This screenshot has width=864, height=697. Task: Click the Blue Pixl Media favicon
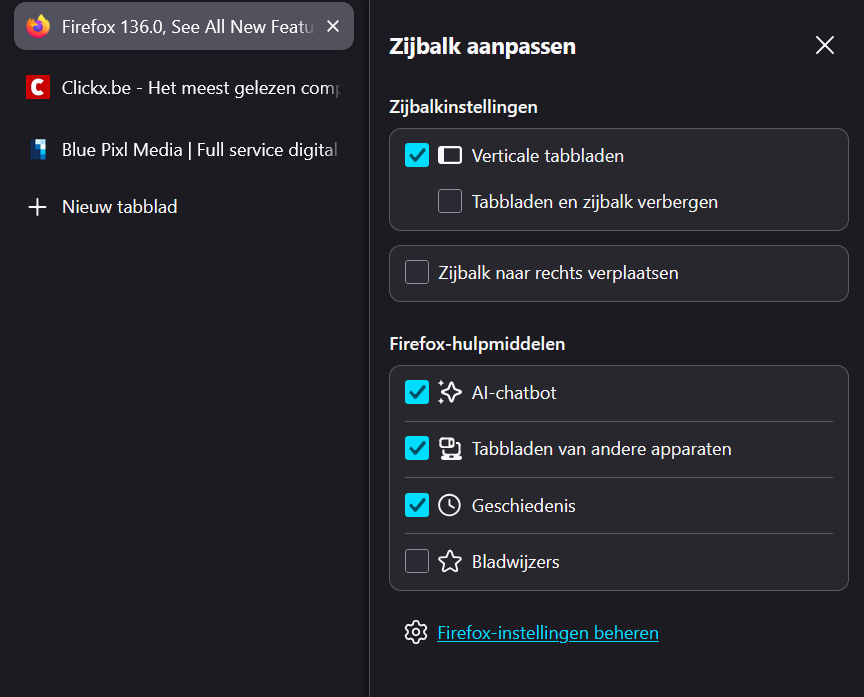(37, 150)
